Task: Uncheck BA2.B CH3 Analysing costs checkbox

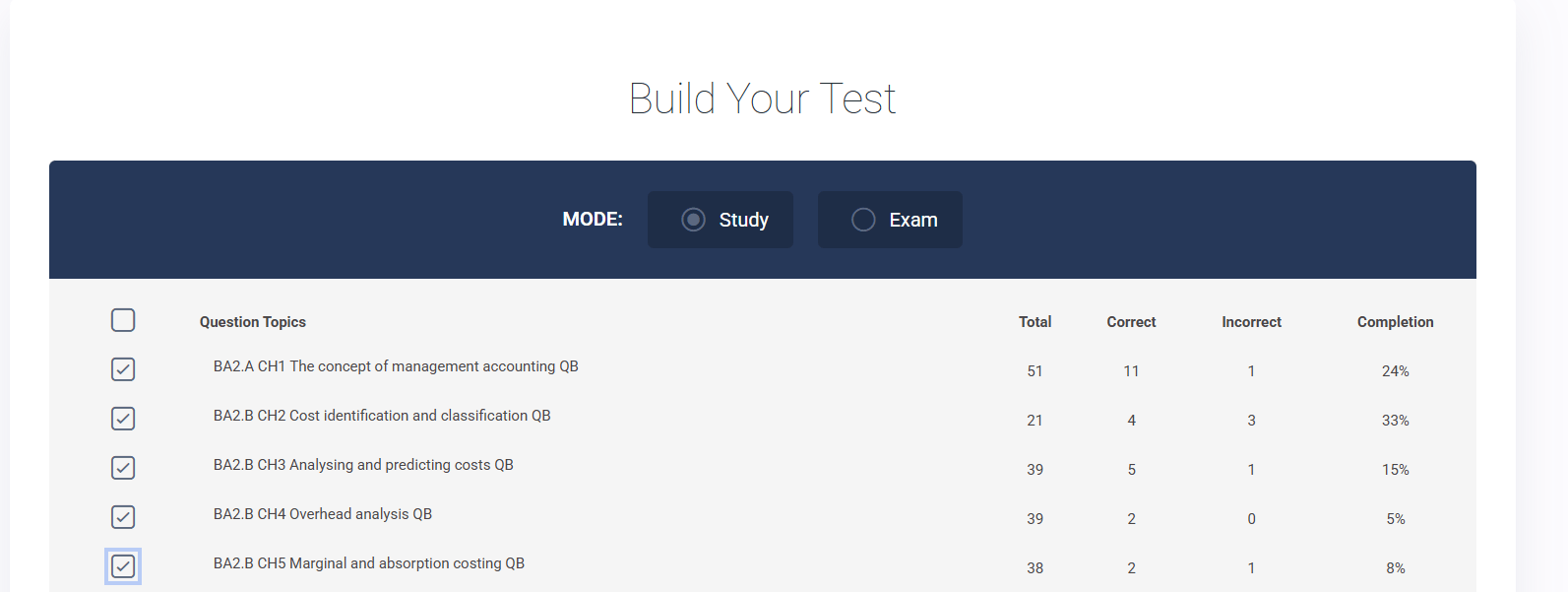Action: tap(123, 468)
